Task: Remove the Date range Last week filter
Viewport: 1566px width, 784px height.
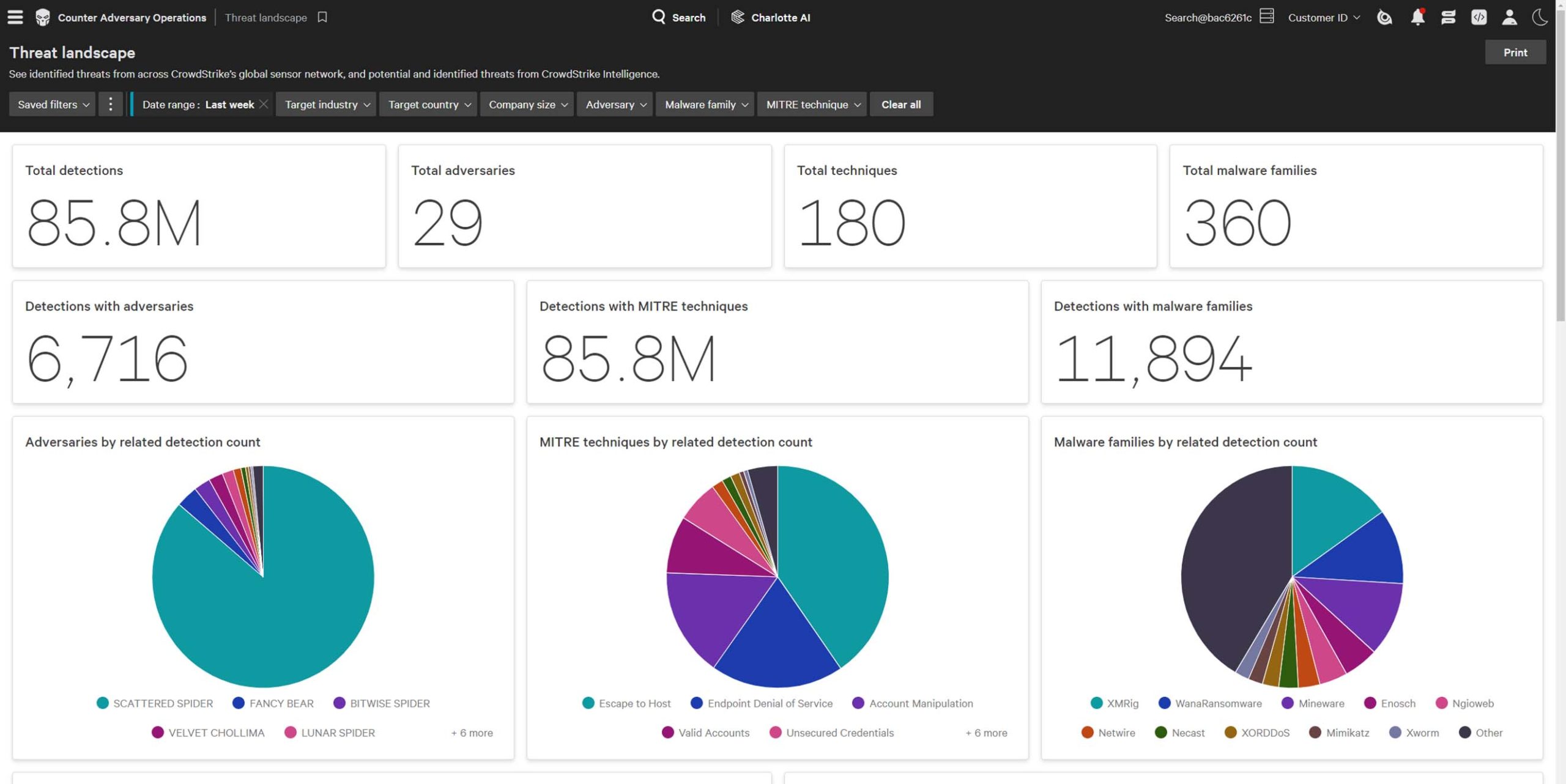Action: pyautogui.click(x=264, y=104)
